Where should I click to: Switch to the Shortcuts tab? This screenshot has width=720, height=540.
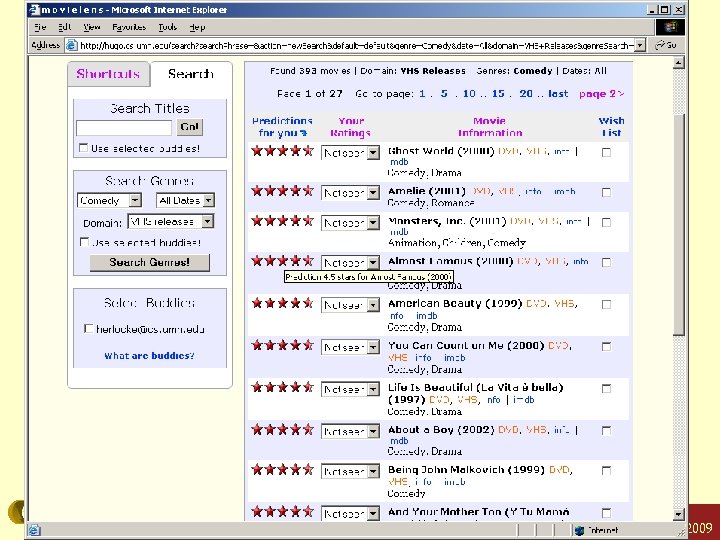click(108, 74)
